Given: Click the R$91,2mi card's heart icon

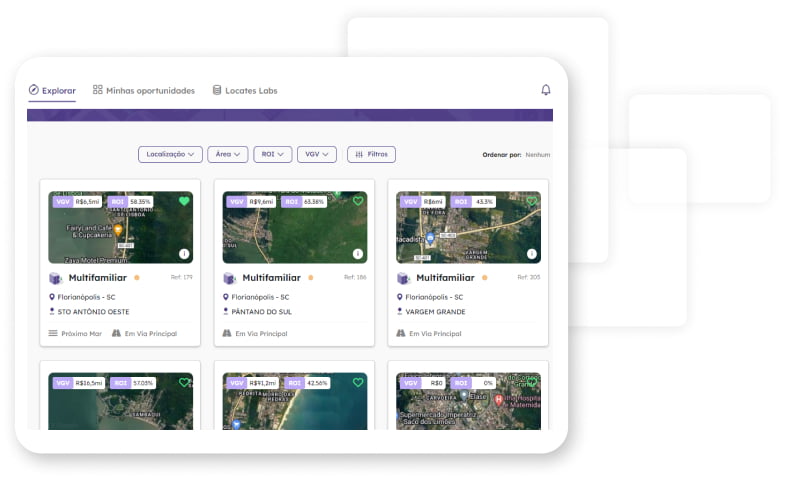Looking at the screenshot, I should (x=358, y=382).
